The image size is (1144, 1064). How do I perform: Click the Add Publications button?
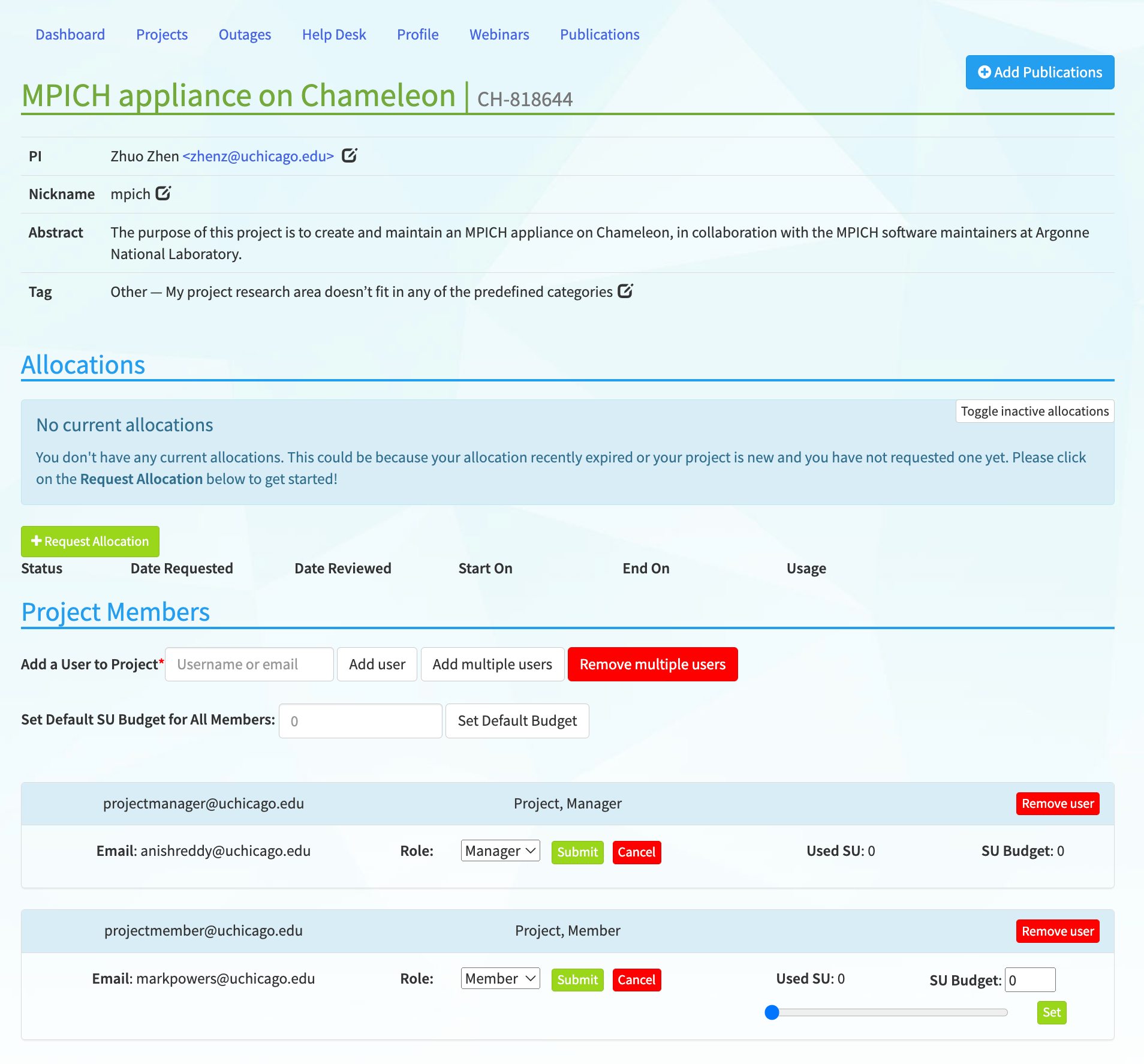click(x=1040, y=72)
